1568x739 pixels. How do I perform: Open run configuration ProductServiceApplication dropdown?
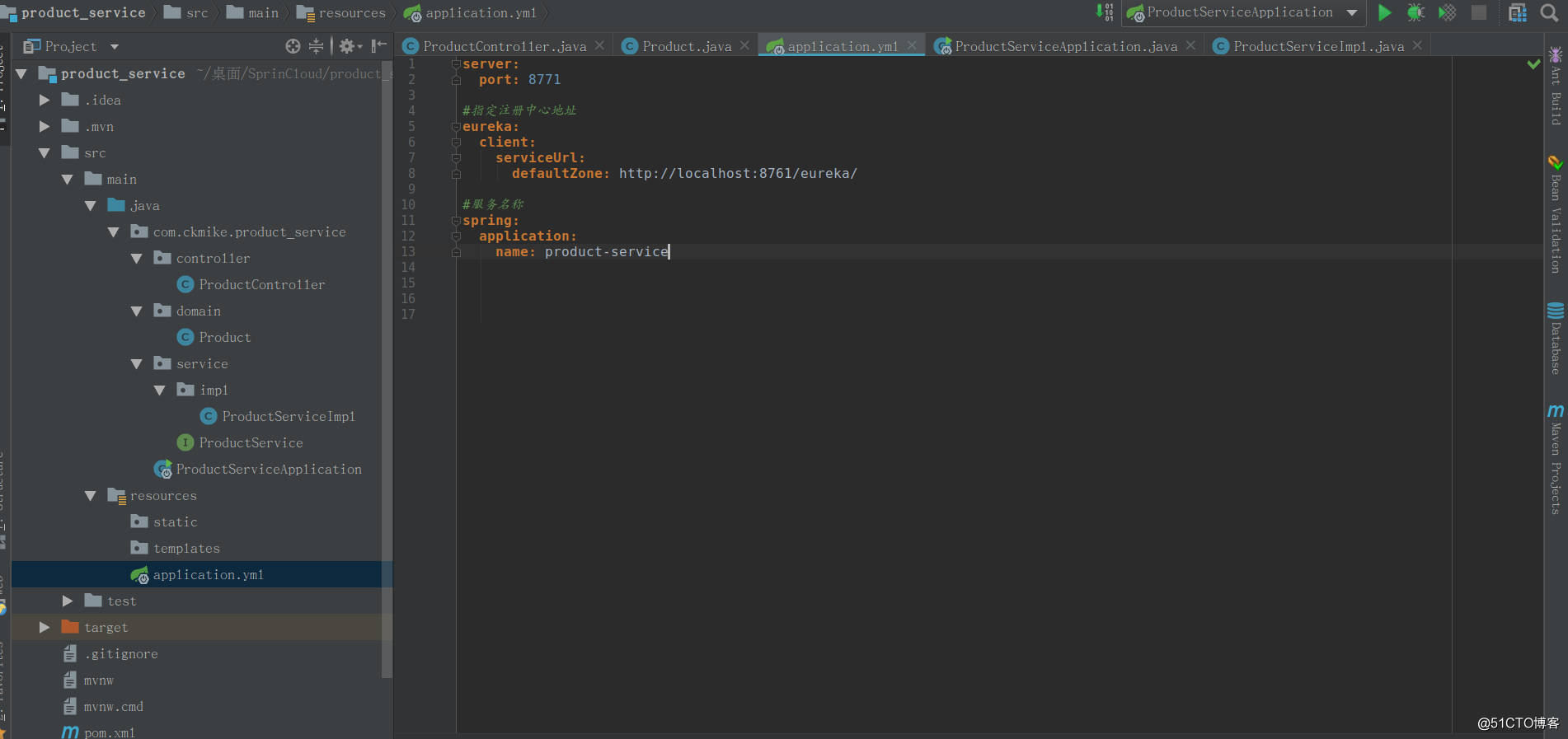click(x=1242, y=12)
